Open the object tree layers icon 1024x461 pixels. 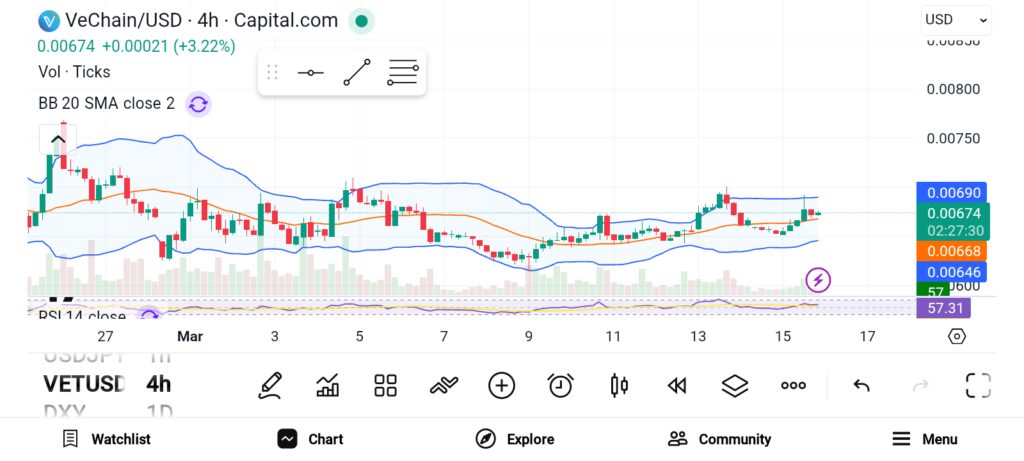coord(735,385)
